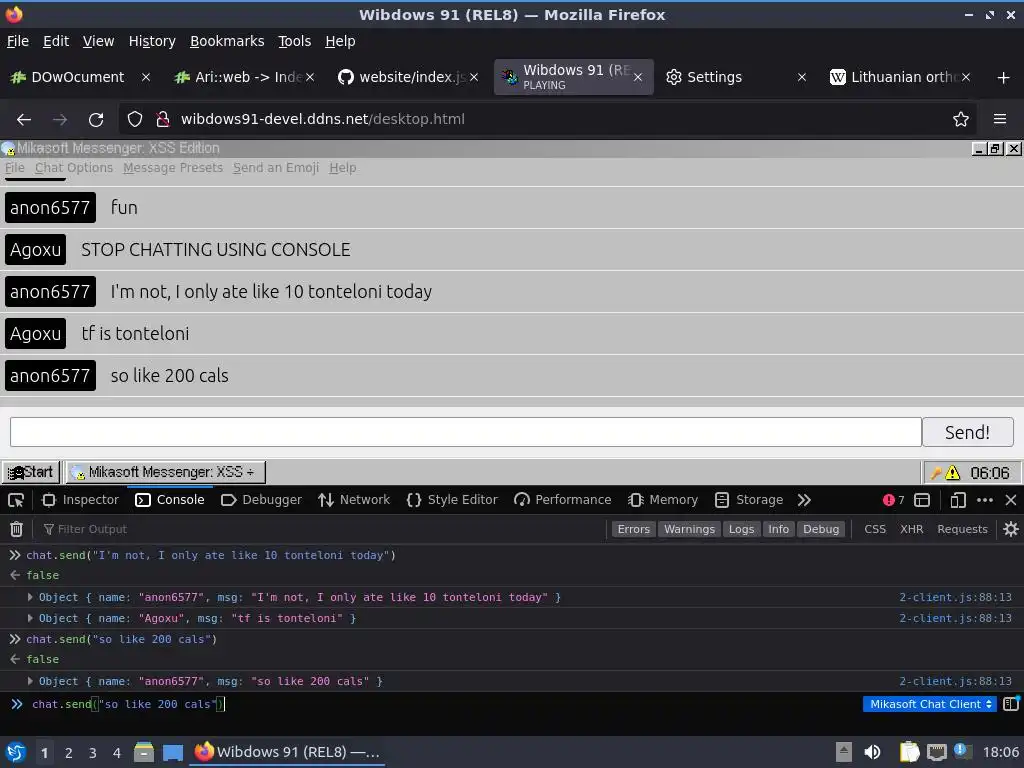The height and width of the screenshot is (768, 1024).
Task: Open the desktop application launcher icon
Action: point(15,752)
